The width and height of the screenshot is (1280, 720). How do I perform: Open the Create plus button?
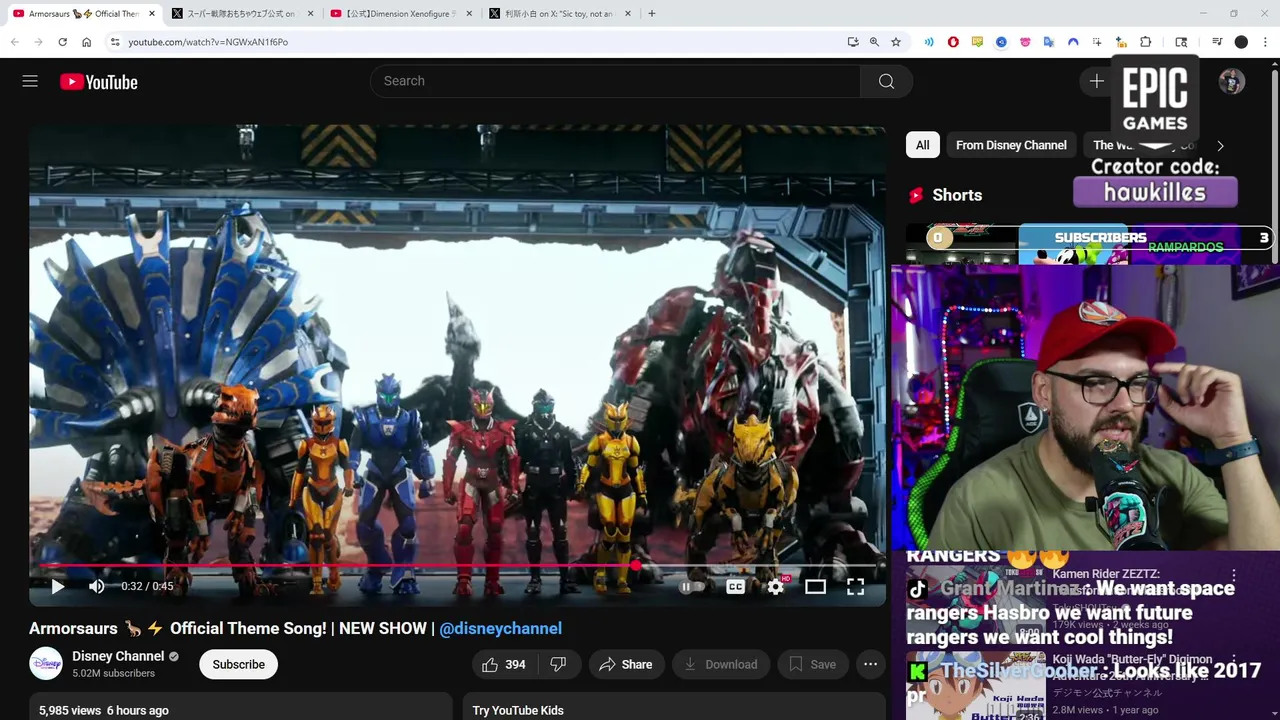tap(1096, 81)
